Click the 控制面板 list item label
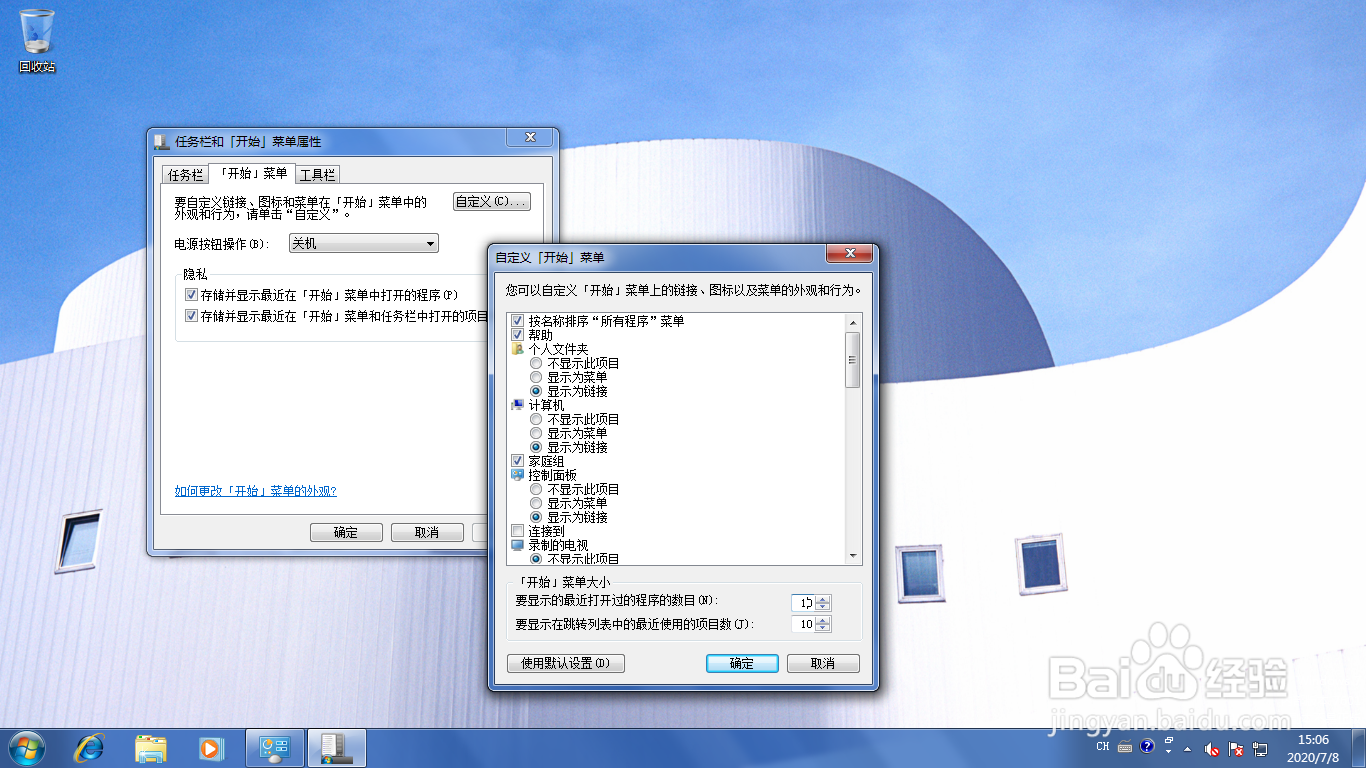The height and width of the screenshot is (768, 1366). click(x=552, y=475)
